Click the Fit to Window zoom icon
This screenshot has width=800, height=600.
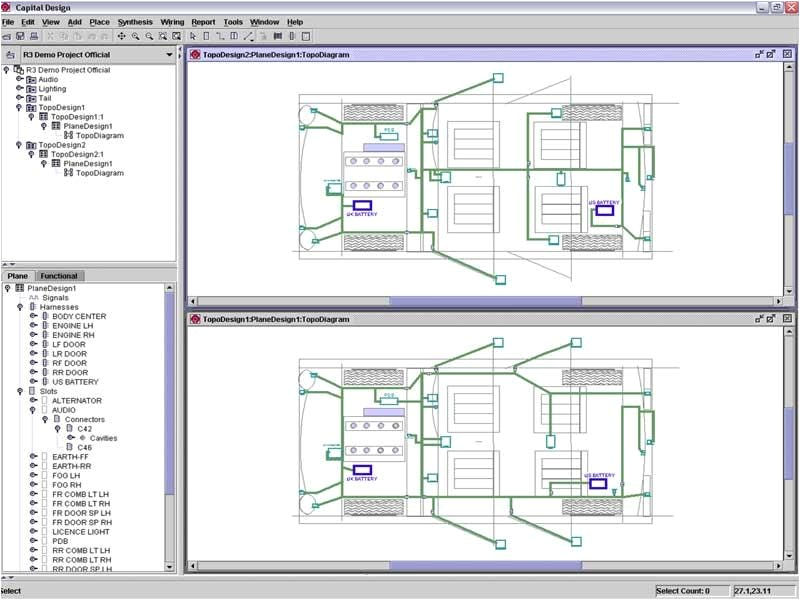[x=178, y=36]
